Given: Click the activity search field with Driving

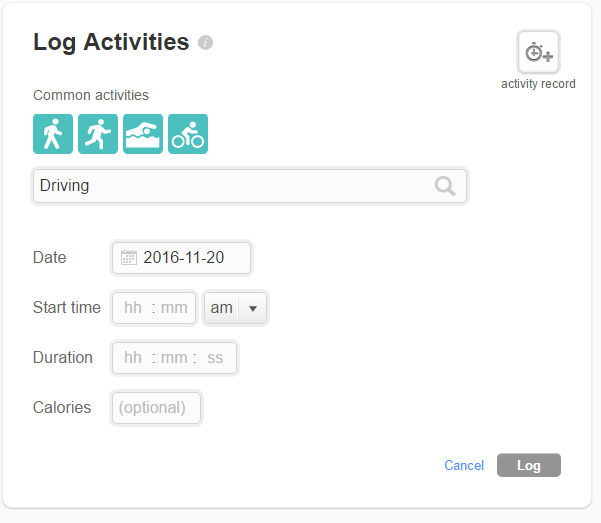Looking at the screenshot, I should (230, 186).
